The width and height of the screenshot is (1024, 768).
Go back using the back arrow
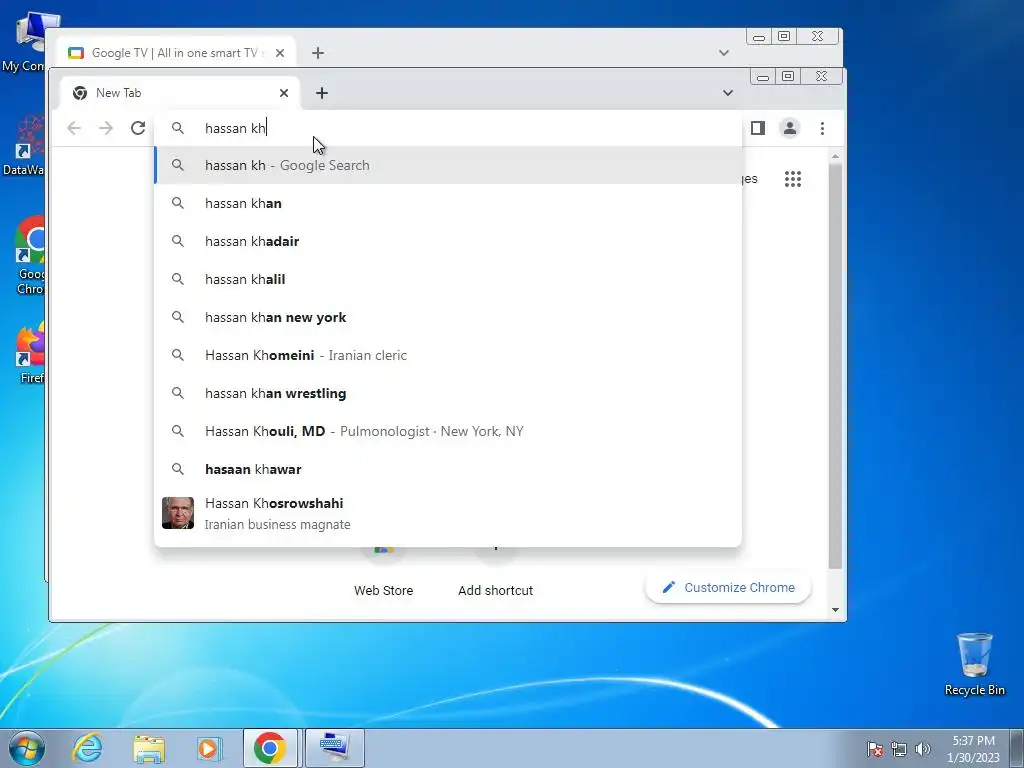click(x=74, y=128)
